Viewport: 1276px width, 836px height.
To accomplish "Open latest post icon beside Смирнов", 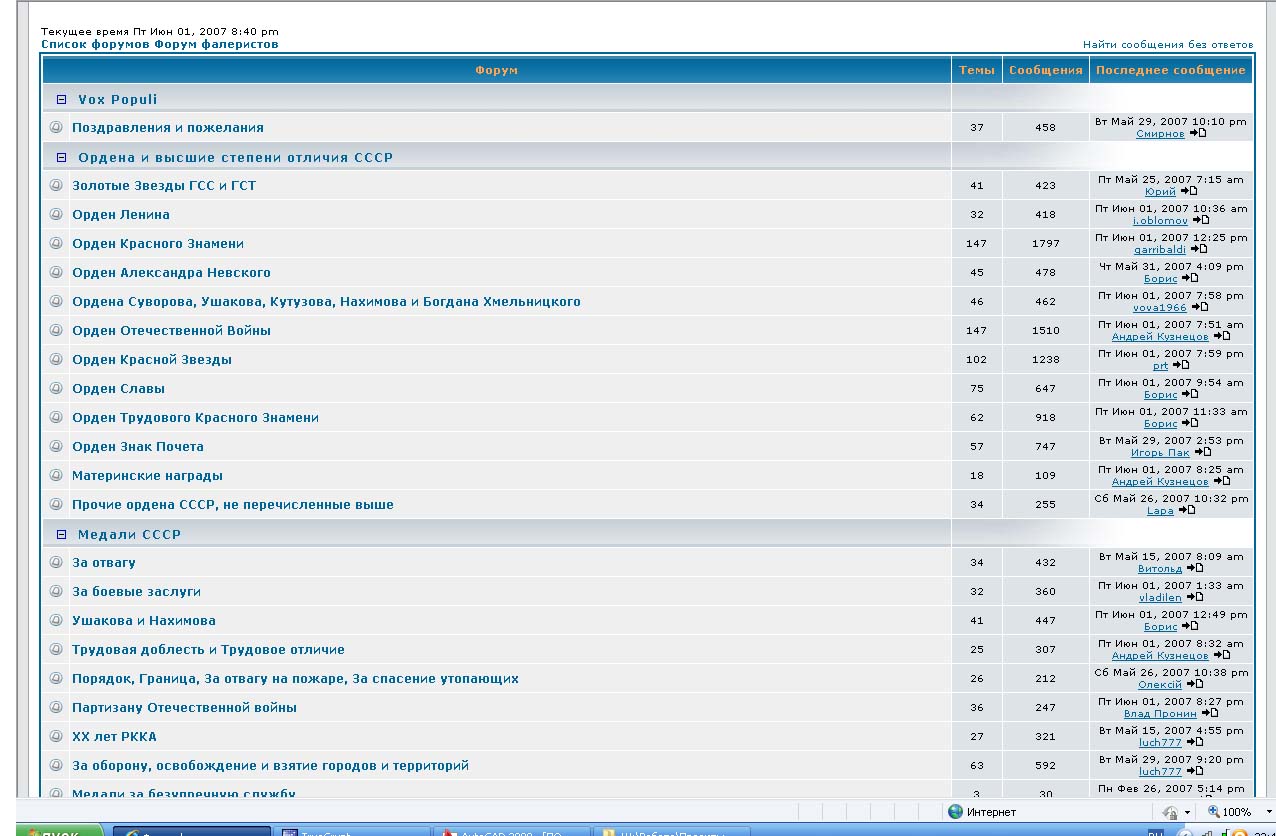I will (1199, 133).
